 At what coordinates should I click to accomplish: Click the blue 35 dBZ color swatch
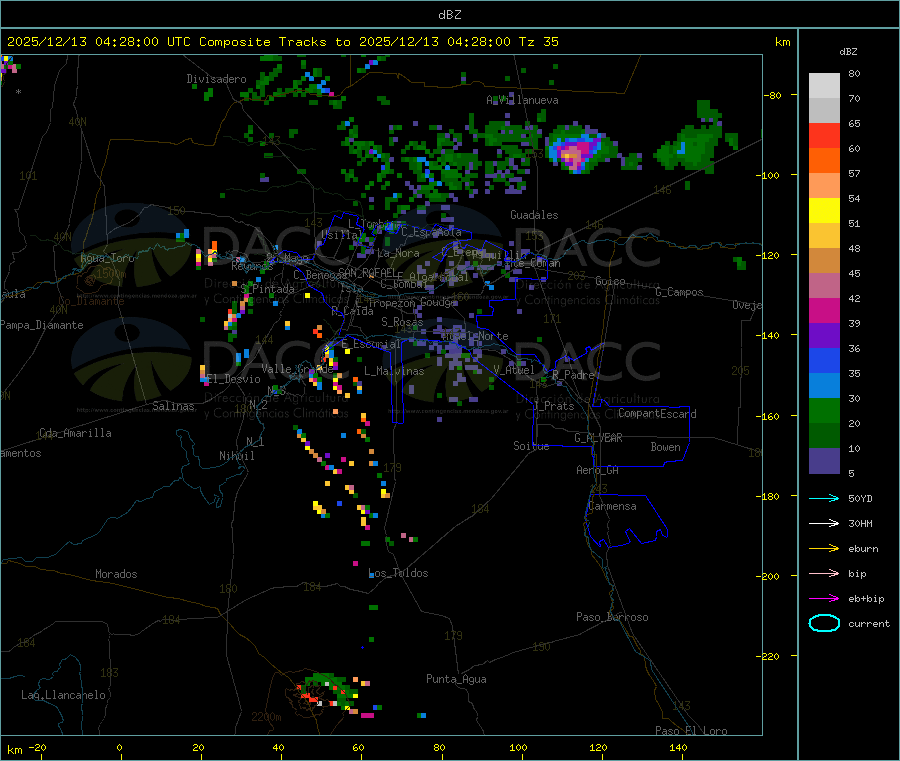824,360
